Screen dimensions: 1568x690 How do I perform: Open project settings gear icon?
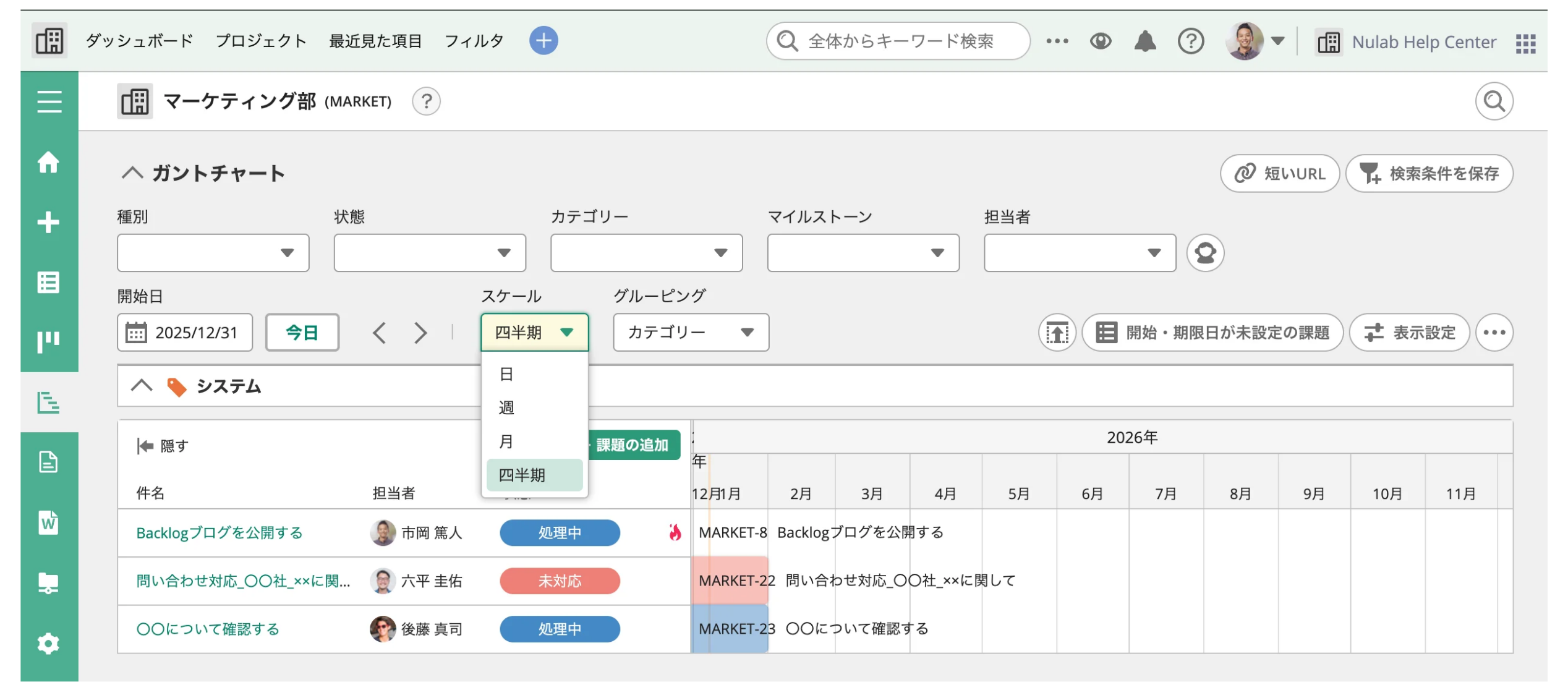(x=48, y=644)
